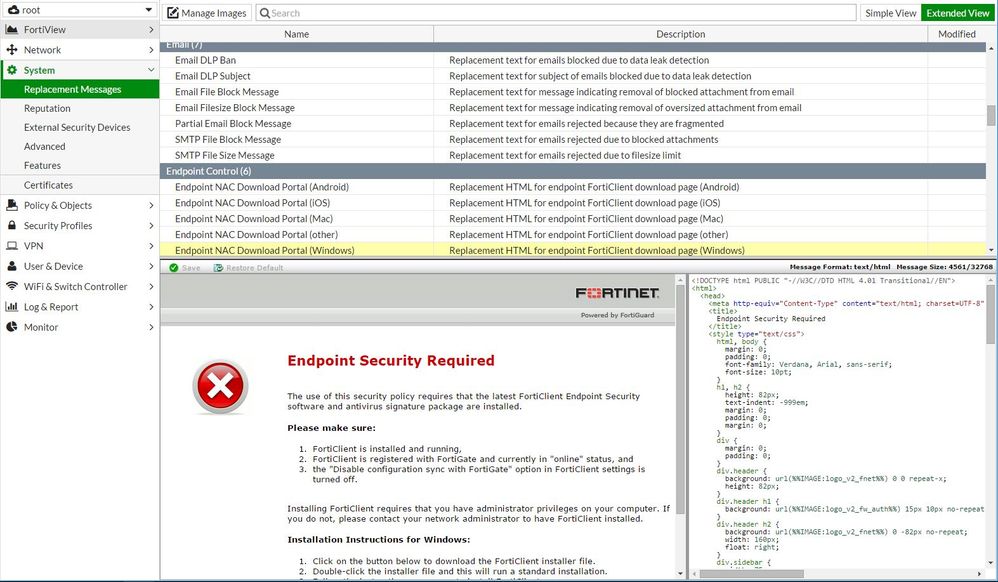Select Endpoint NAC Download Portal (Mac)
Screen dimensions: 998x582
pyautogui.click(x=573, y=219)
